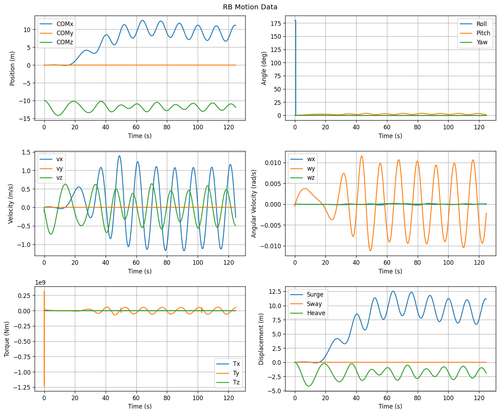Click the −15 tick on Position axis
The height and width of the screenshot is (414, 500).
25,118
